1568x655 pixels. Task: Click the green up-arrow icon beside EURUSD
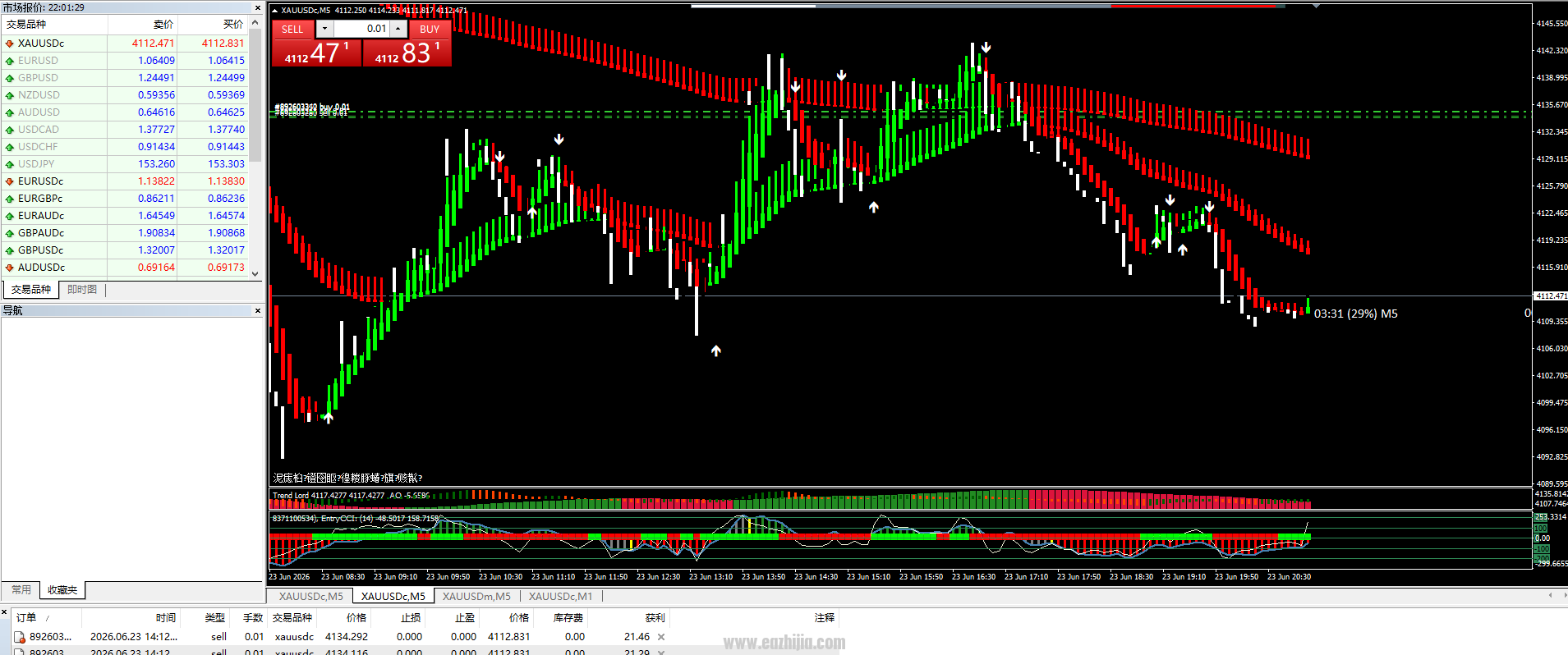(9, 61)
